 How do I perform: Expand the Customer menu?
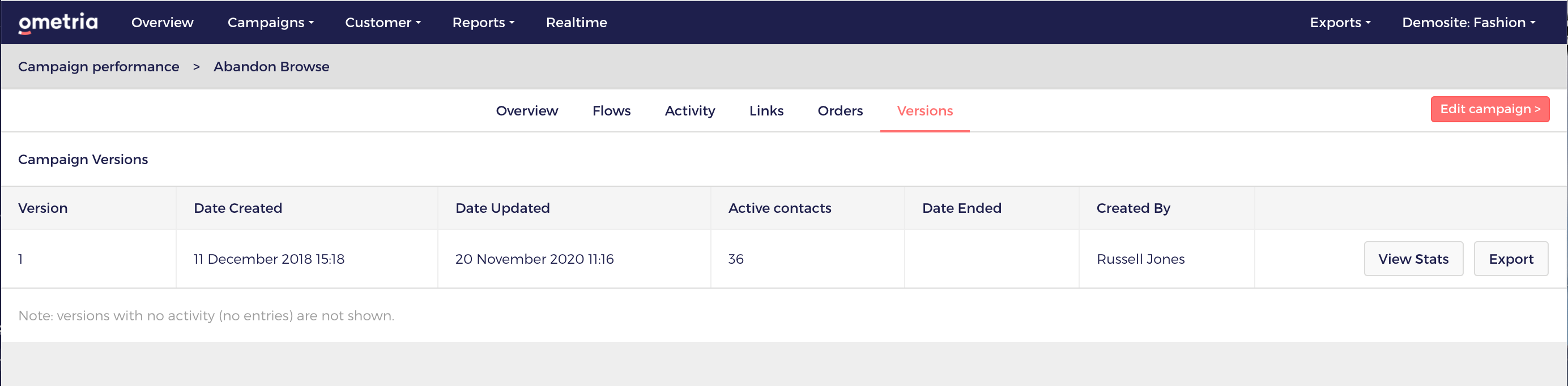point(382,23)
